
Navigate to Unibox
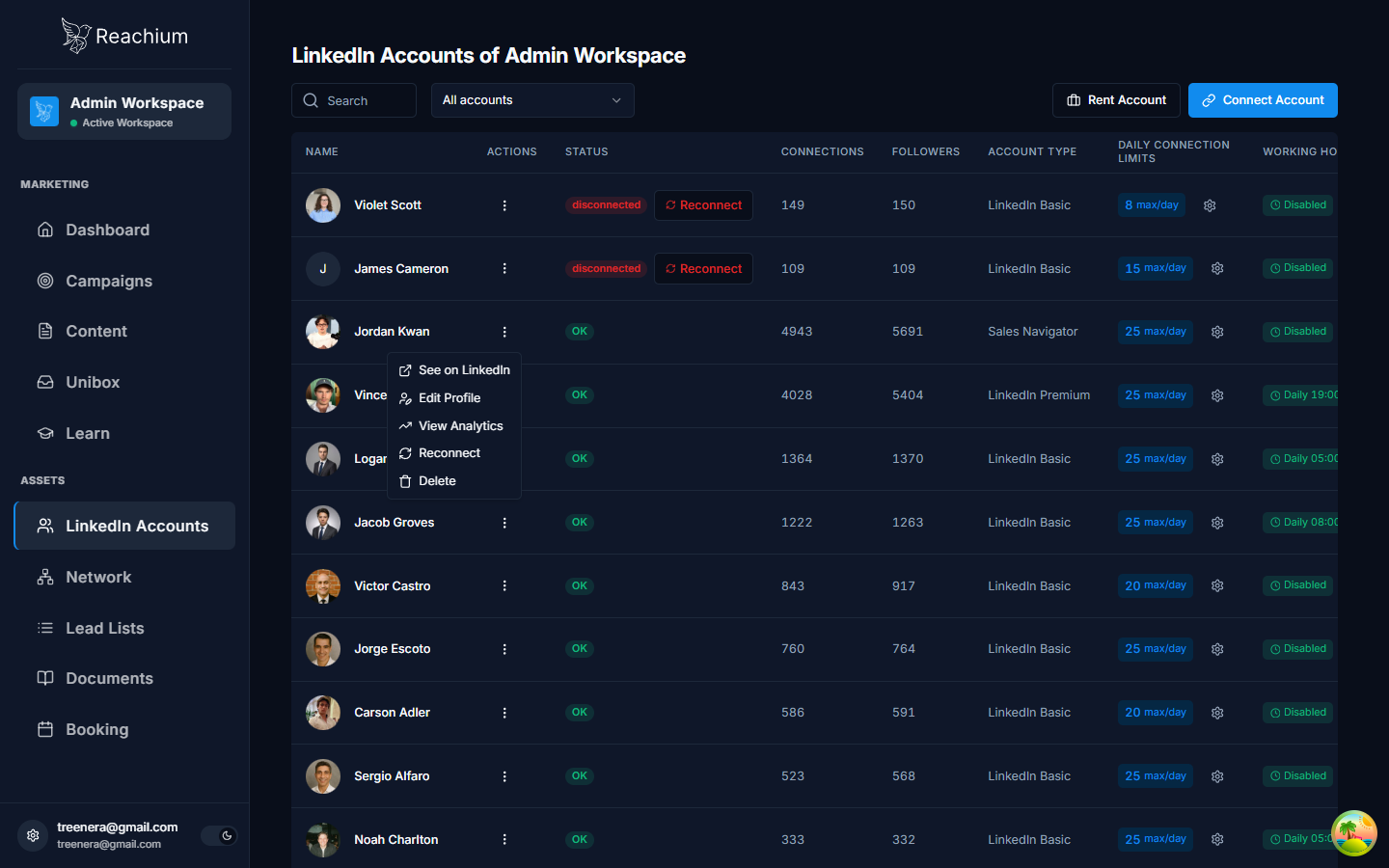(124, 382)
